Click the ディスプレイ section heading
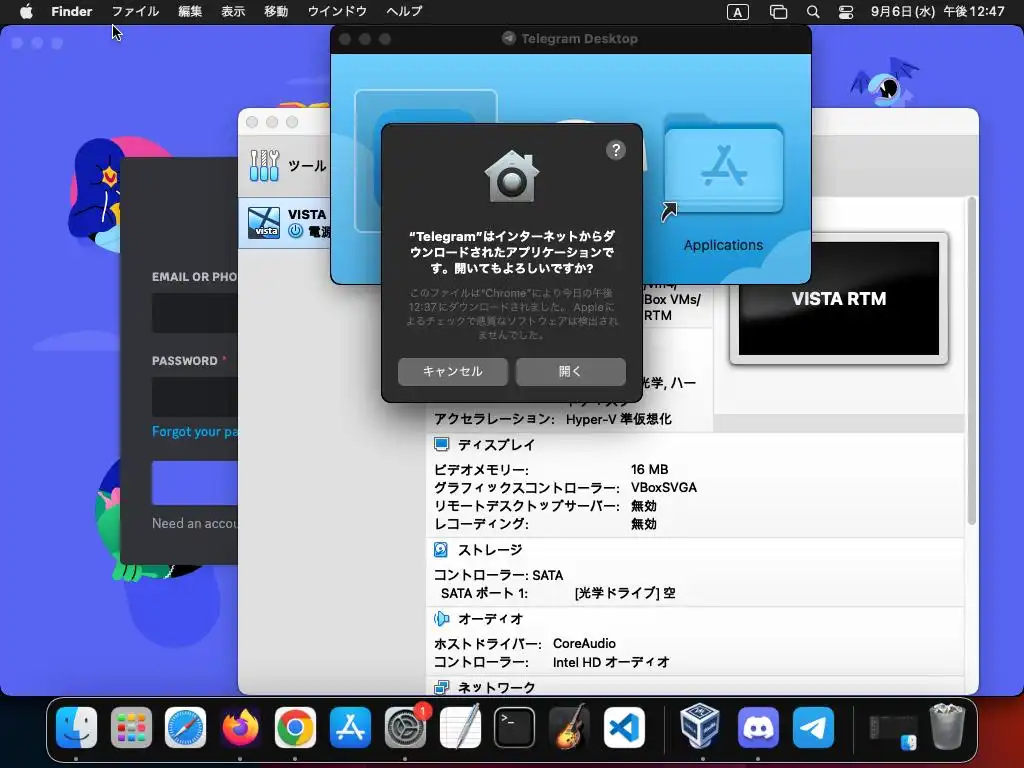 click(496, 445)
